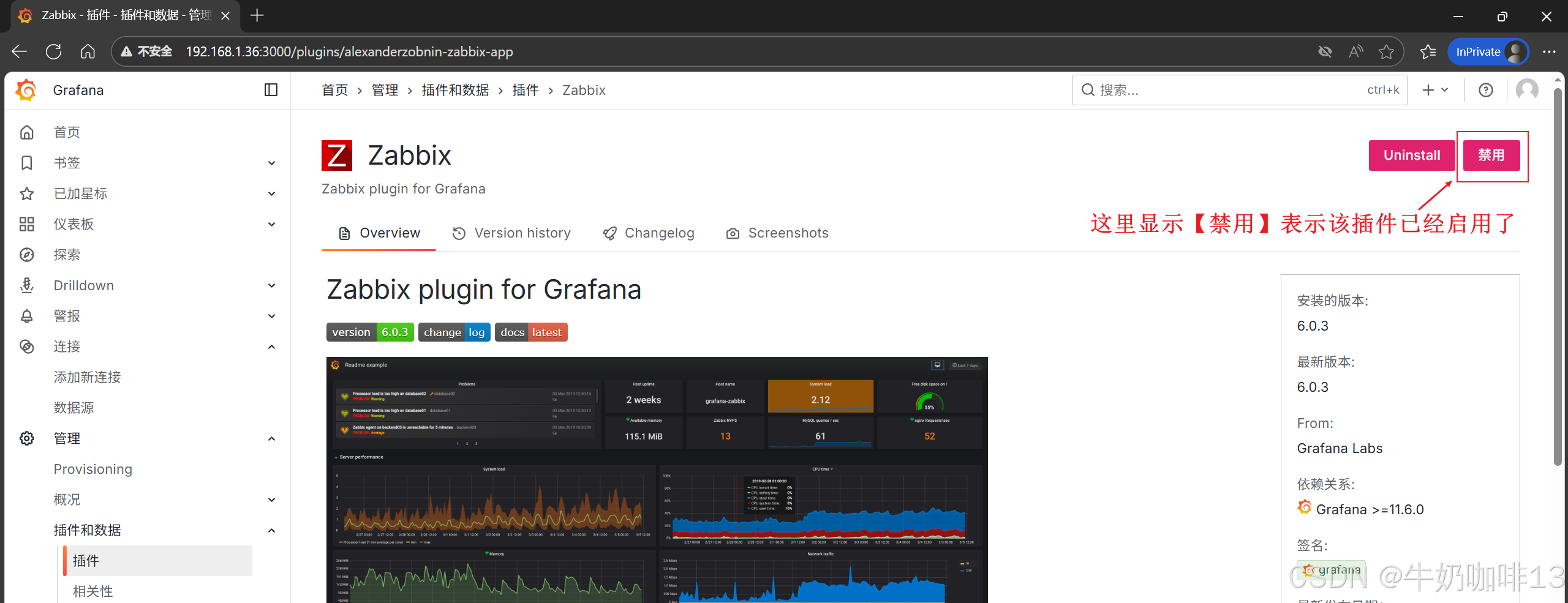Reload the page with refresh icon
The width and height of the screenshot is (1568, 603).
pos(54,51)
